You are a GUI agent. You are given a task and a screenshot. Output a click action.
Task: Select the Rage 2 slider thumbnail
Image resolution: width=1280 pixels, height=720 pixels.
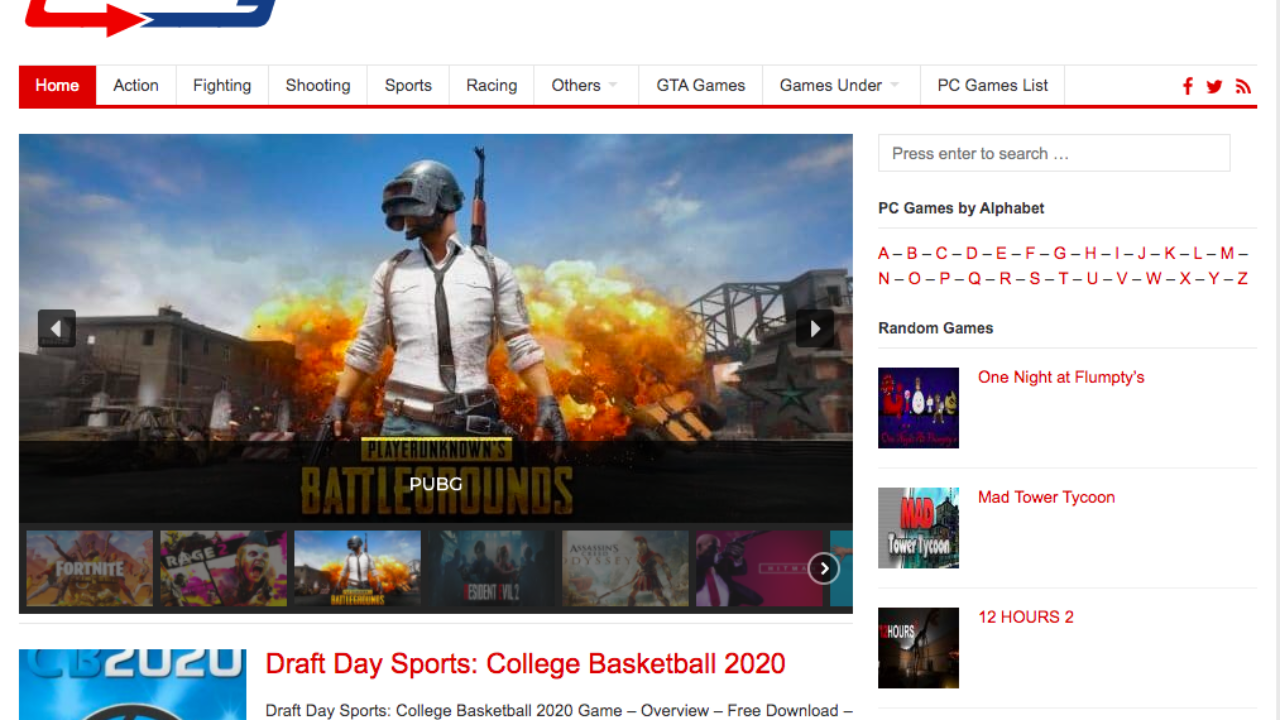point(224,568)
